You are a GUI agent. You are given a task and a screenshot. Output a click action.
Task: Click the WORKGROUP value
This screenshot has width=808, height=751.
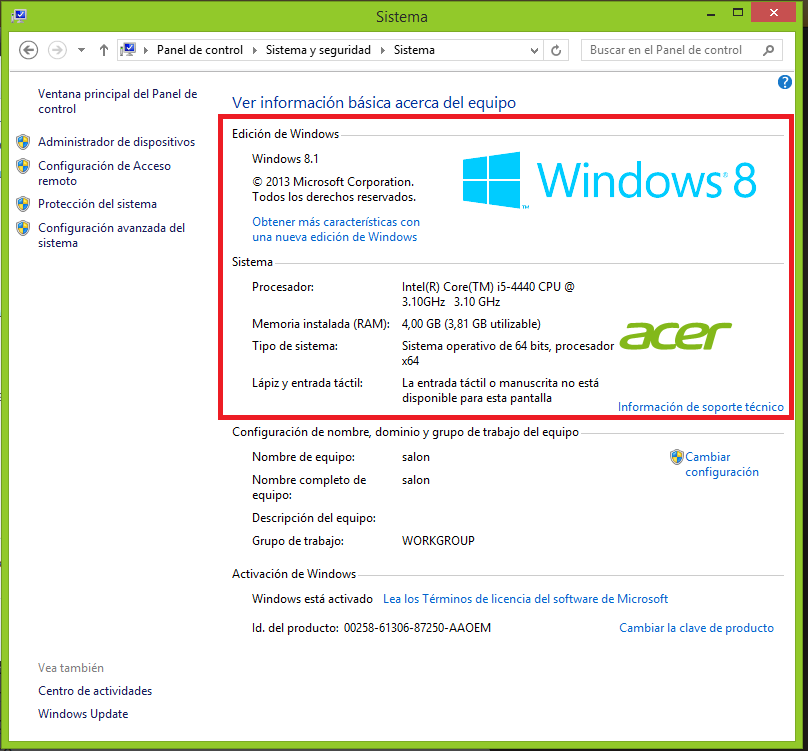tap(438, 541)
